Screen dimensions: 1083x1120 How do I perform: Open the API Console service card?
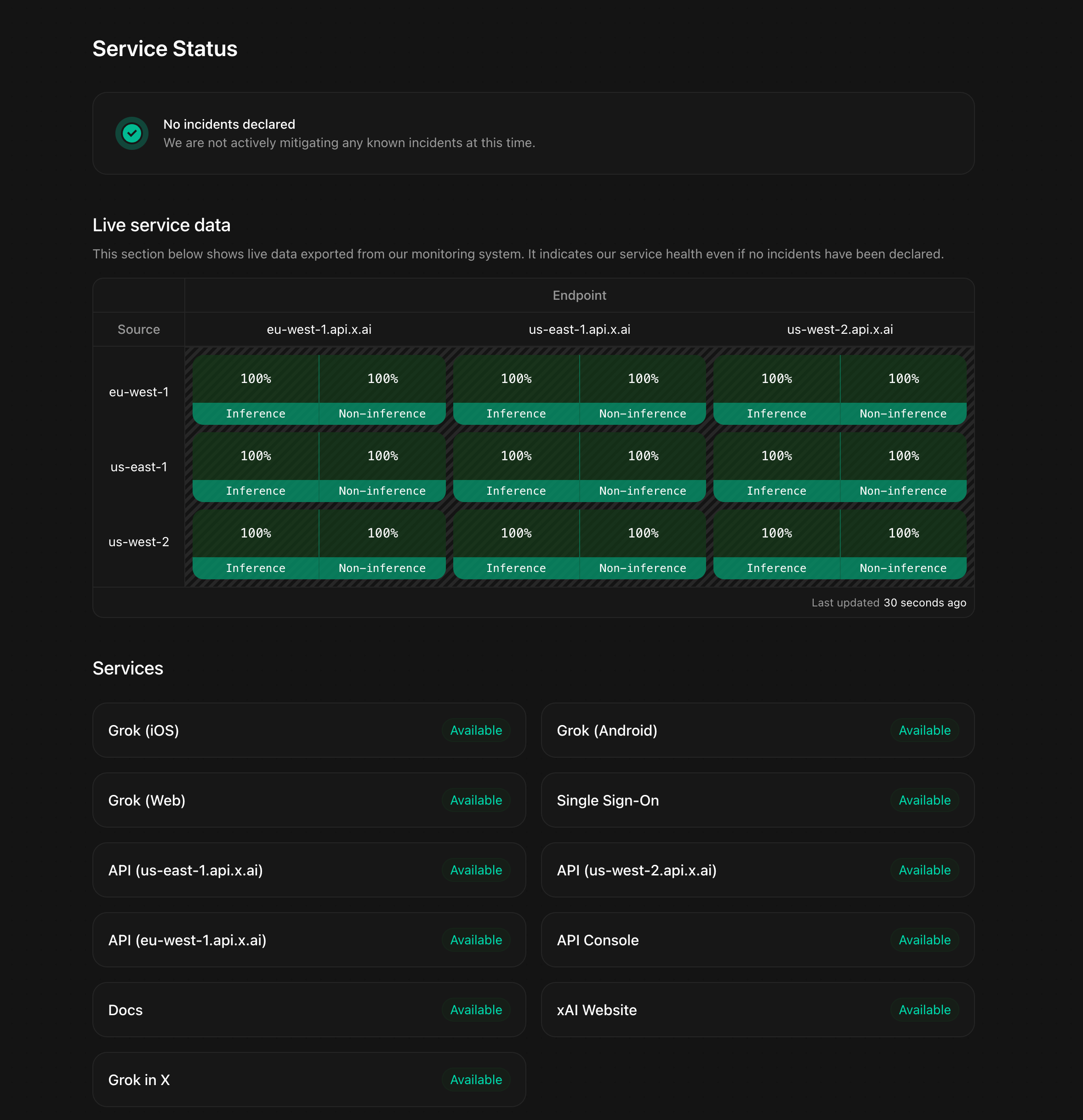pyautogui.click(x=758, y=940)
